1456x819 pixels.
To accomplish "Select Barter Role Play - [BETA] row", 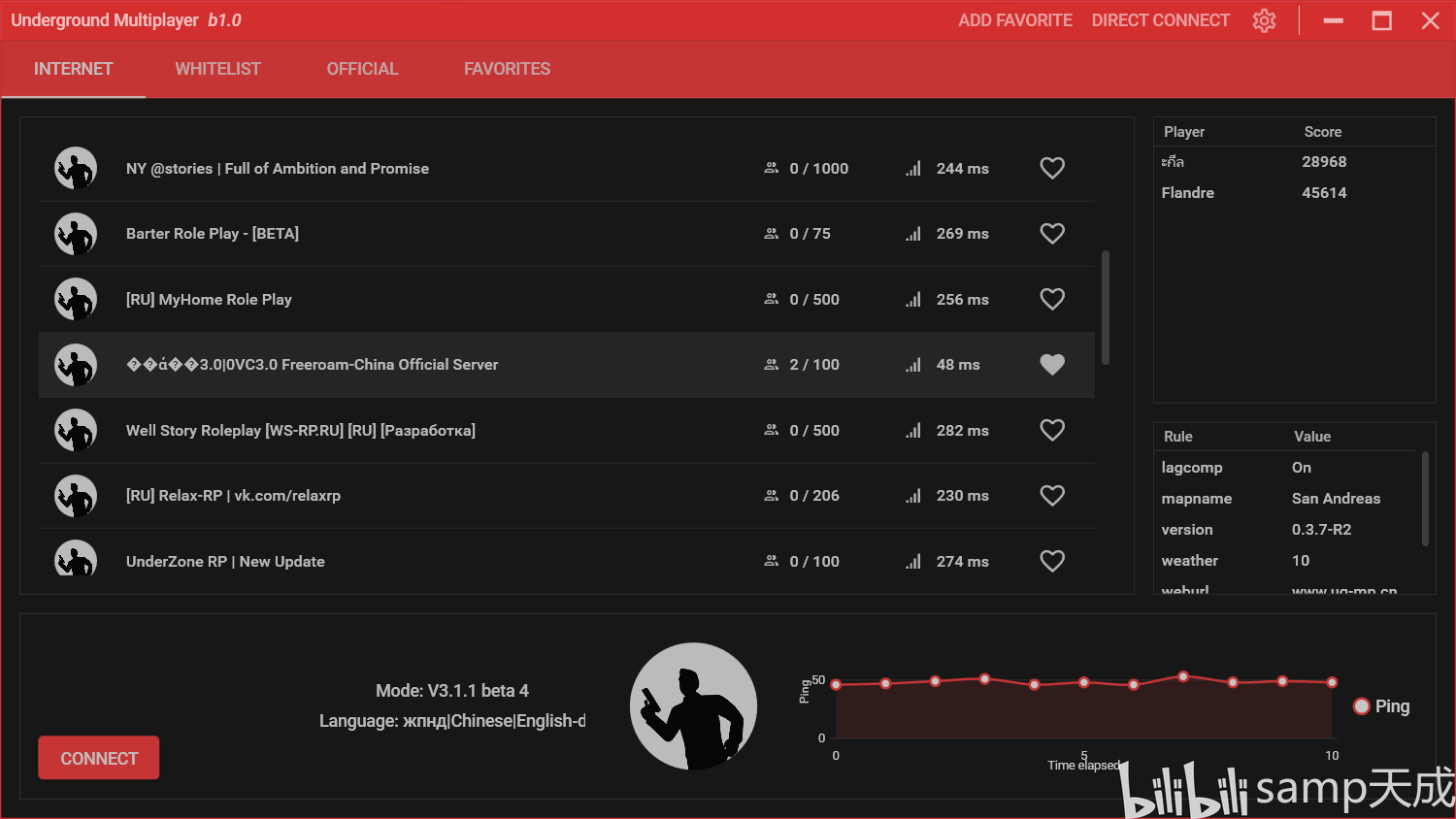I will point(567,234).
